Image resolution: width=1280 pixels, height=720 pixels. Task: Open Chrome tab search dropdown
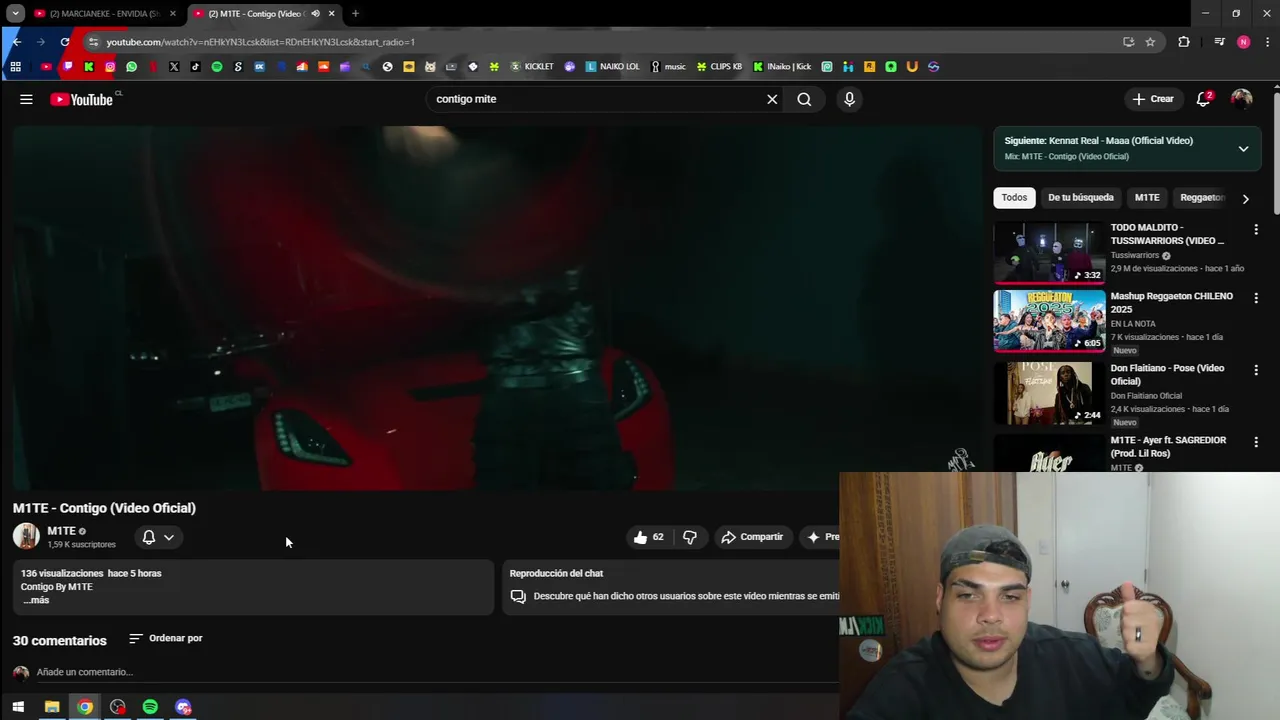16,13
